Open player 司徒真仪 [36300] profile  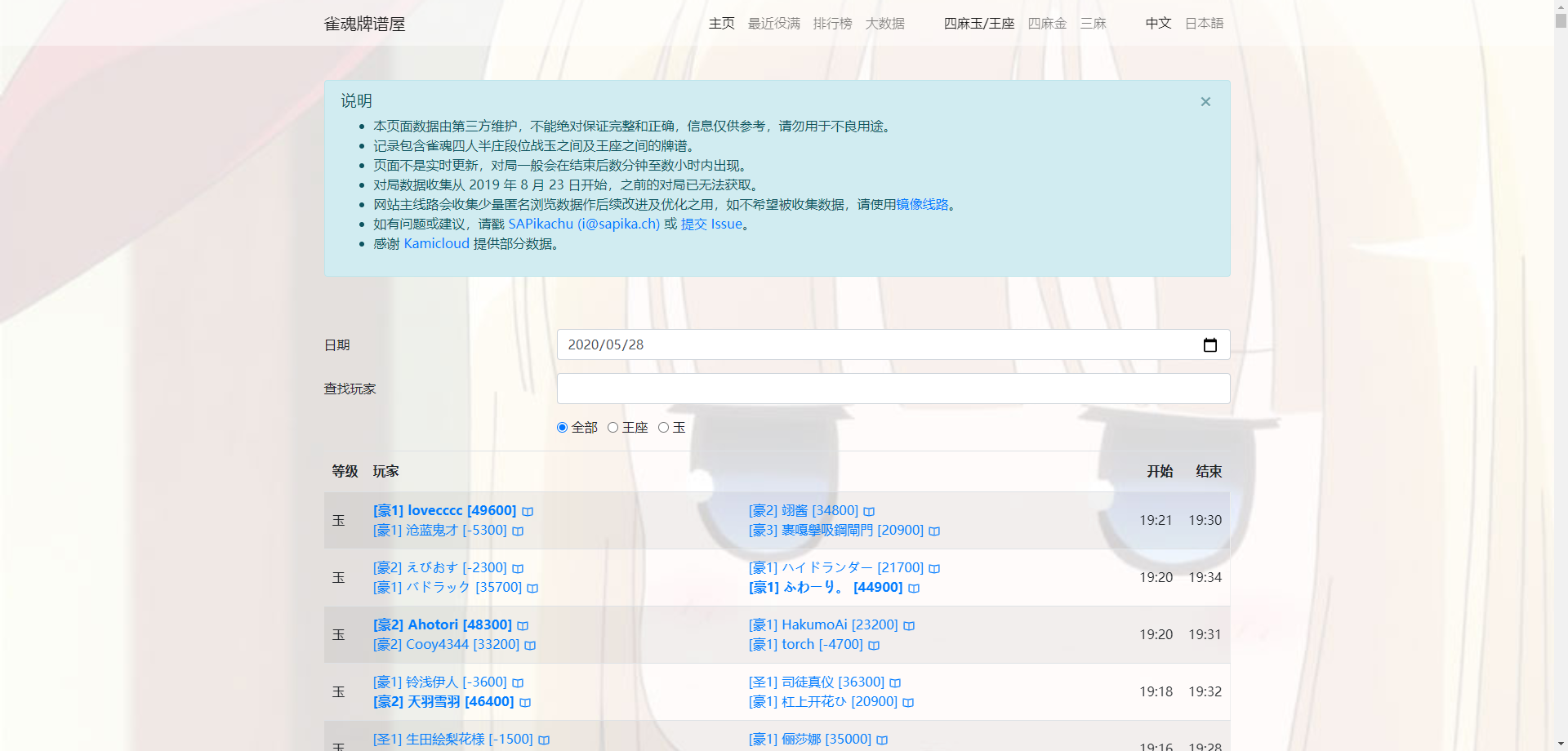pyautogui.click(x=817, y=682)
